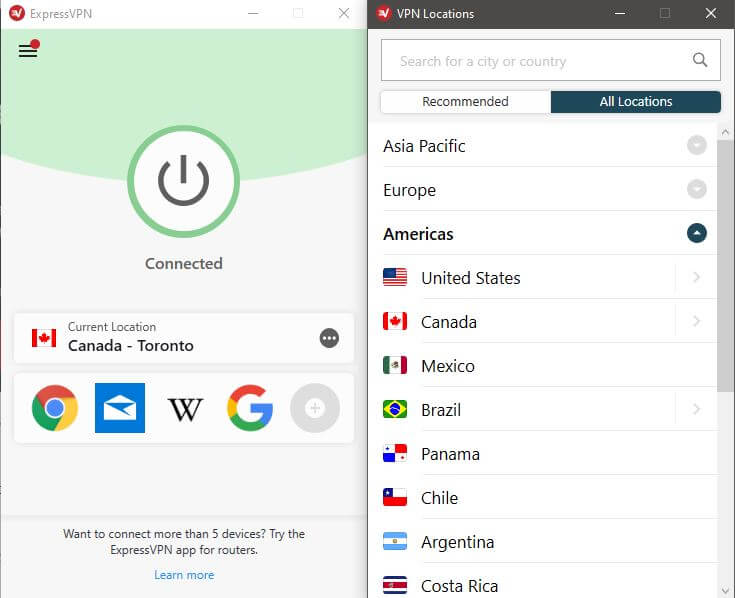Click the search field for city or country
The height and width of the screenshot is (598, 735).
pyautogui.click(x=550, y=60)
